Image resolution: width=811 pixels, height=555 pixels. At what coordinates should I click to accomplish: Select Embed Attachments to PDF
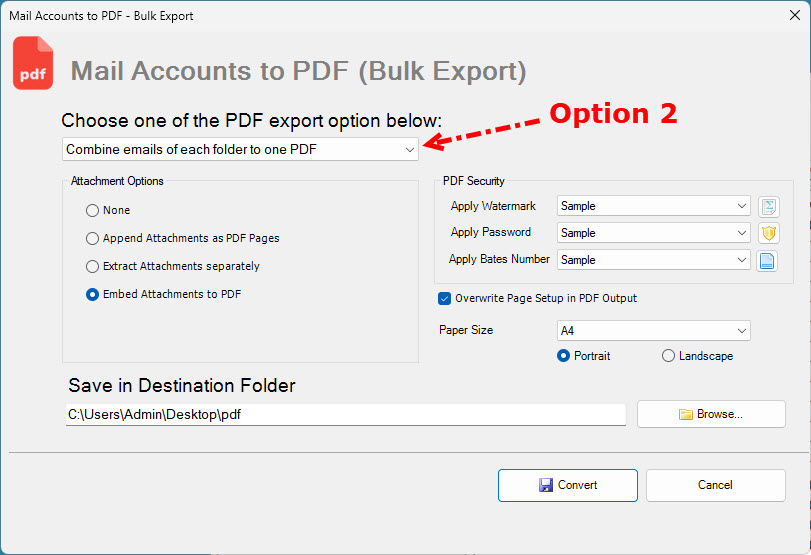point(93,295)
